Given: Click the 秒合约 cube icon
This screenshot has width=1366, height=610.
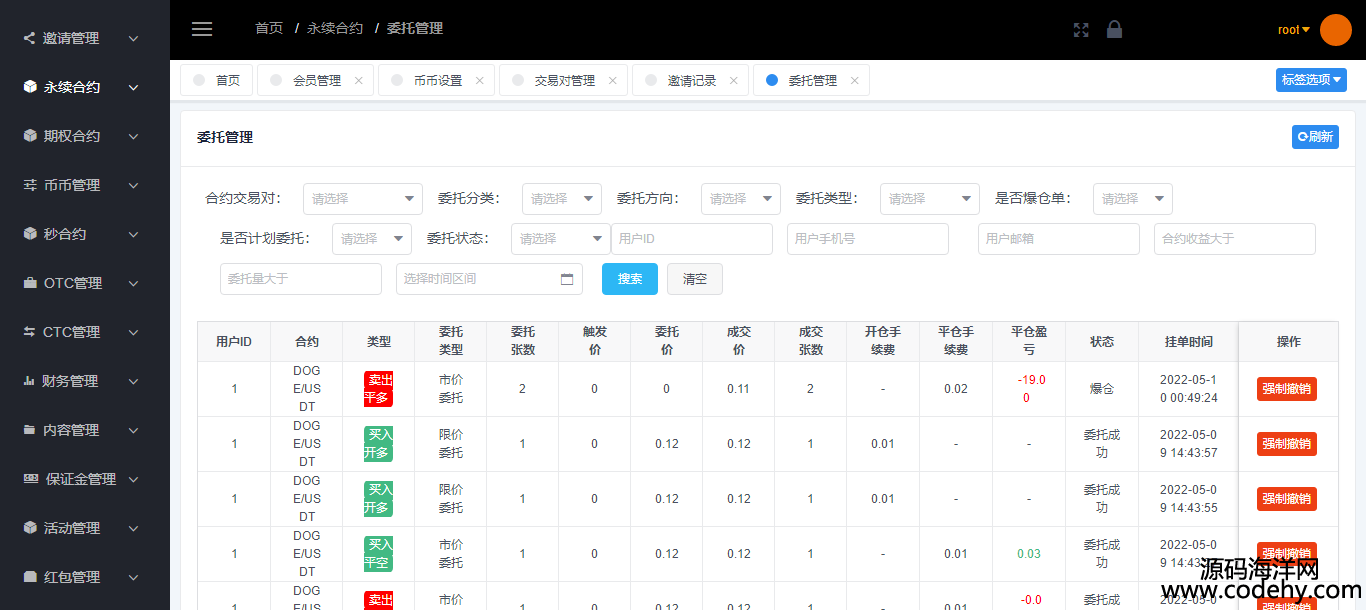Looking at the screenshot, I should [x=30, y=234].
